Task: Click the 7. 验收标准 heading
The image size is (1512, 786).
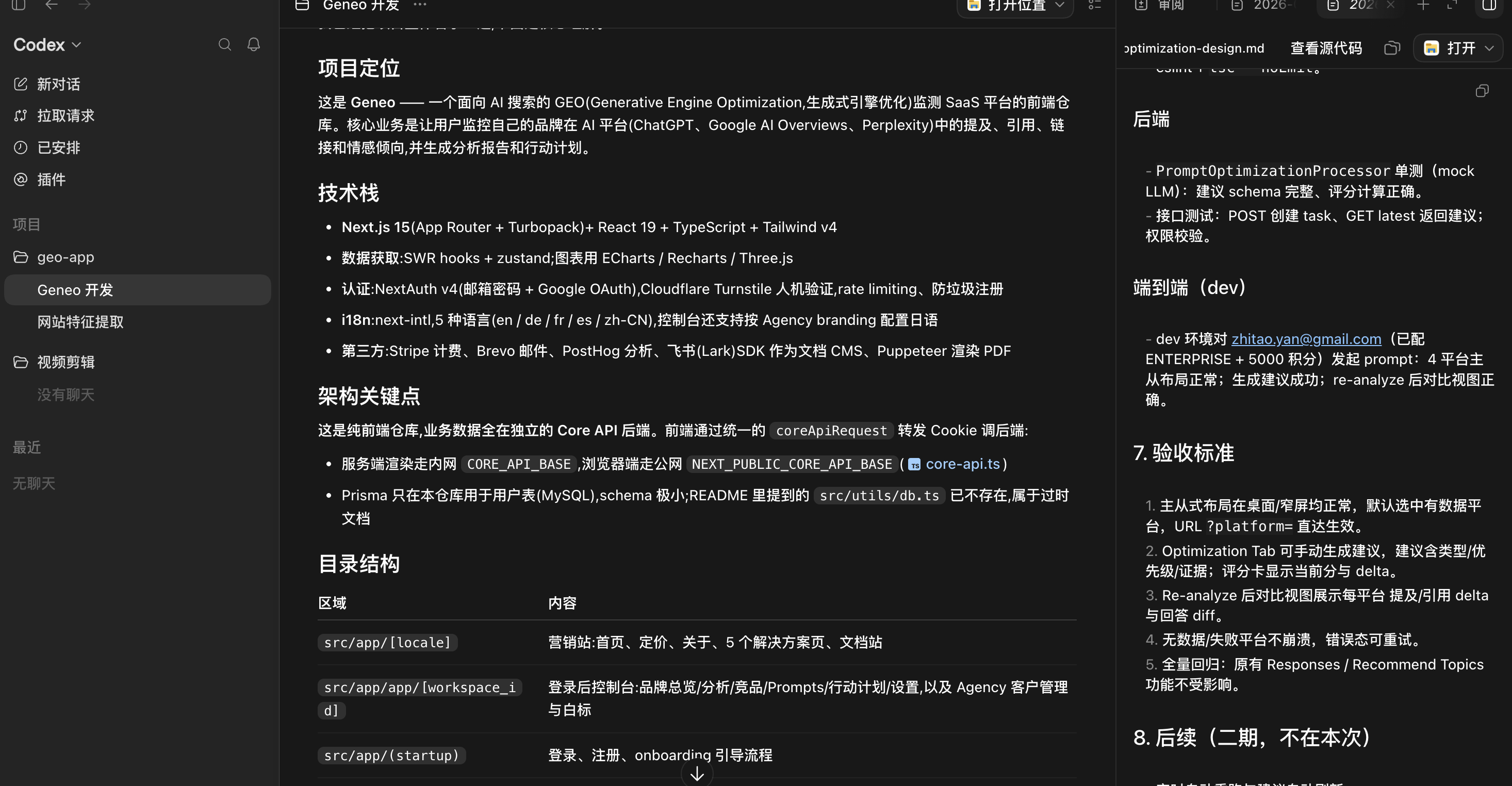Action: 1184,453
